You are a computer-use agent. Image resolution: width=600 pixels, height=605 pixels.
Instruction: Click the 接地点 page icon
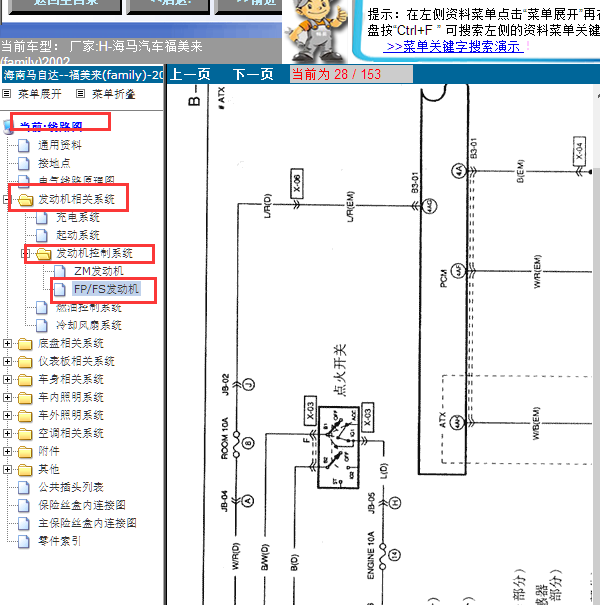[x=24, y=164]
